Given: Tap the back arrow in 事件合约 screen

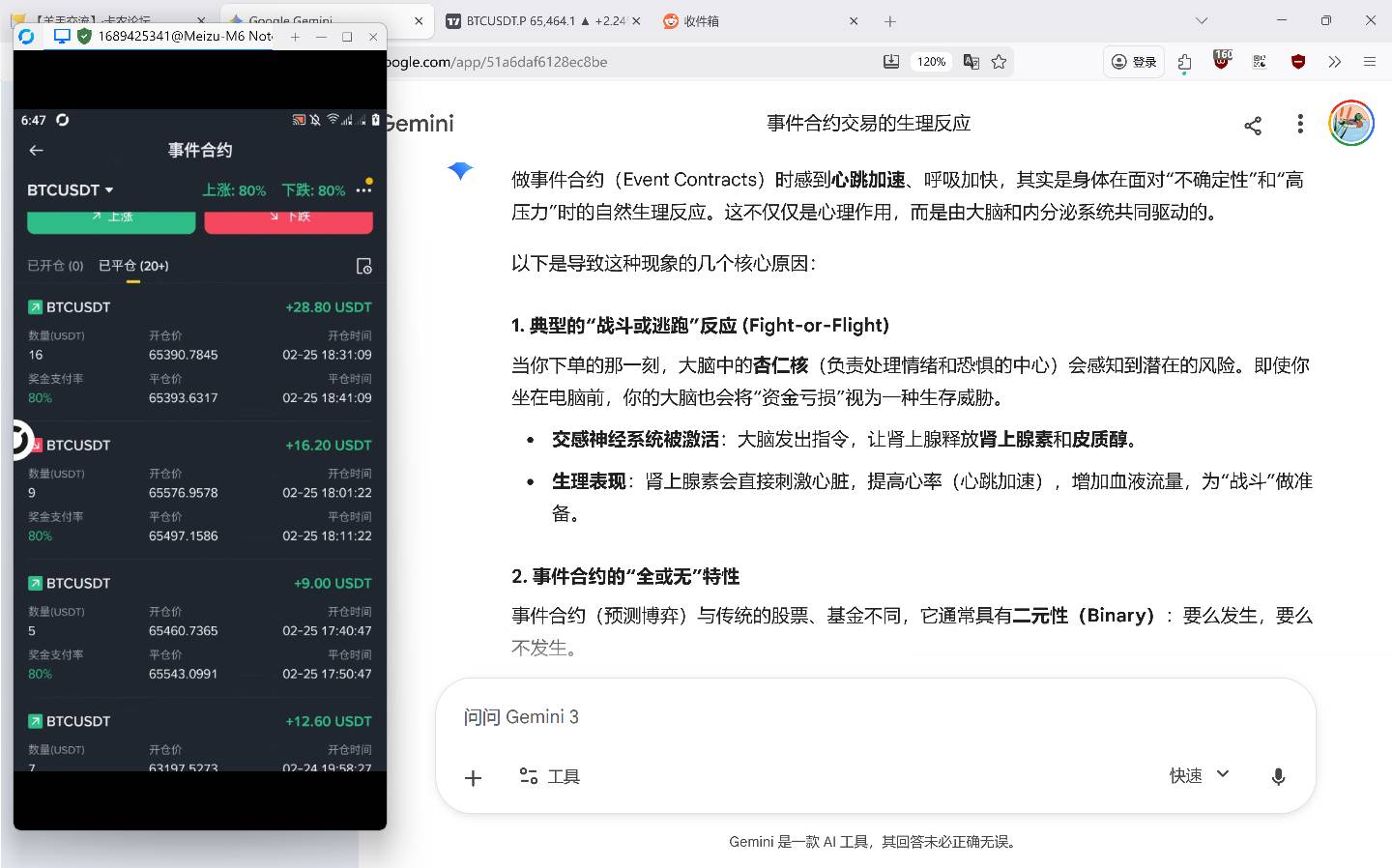Looking at the screenshot, I should point(37,150).
